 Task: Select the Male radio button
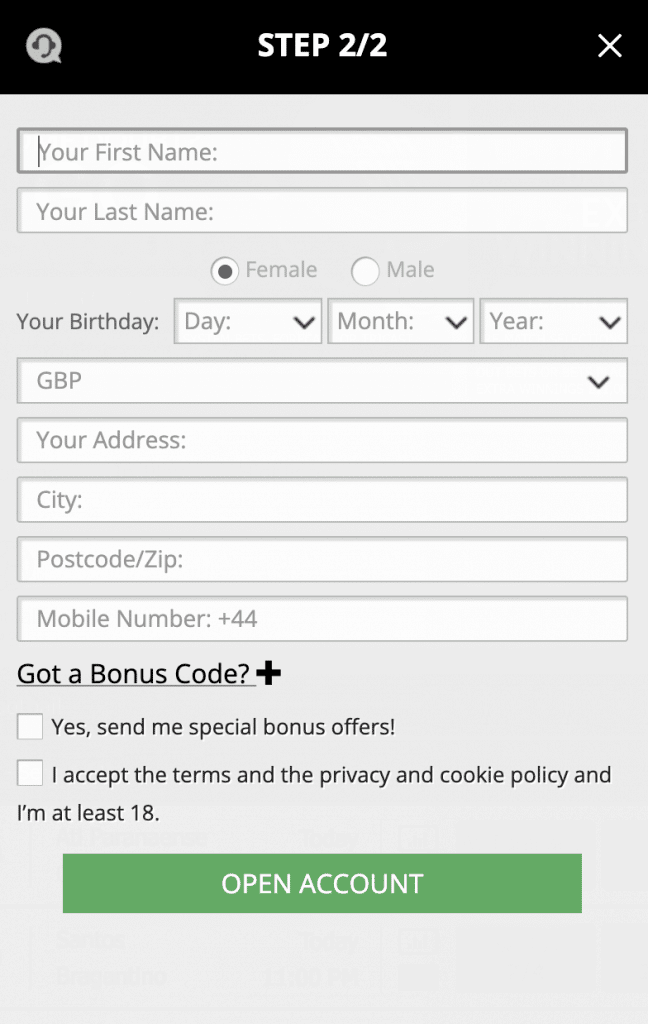point(365,271)
